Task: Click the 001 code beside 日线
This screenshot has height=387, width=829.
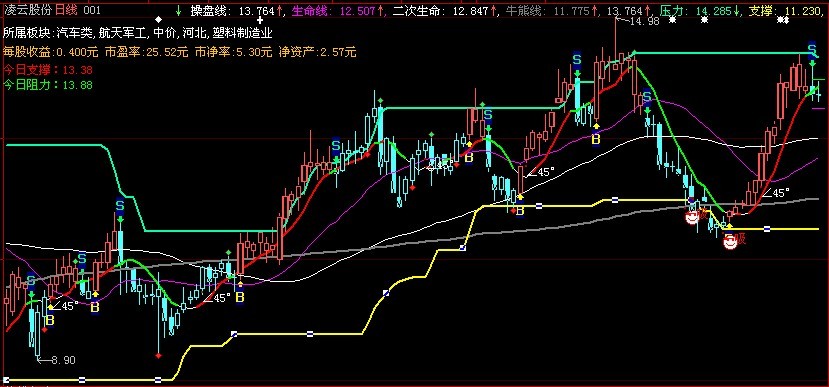Action: click(x=92, y=10)
